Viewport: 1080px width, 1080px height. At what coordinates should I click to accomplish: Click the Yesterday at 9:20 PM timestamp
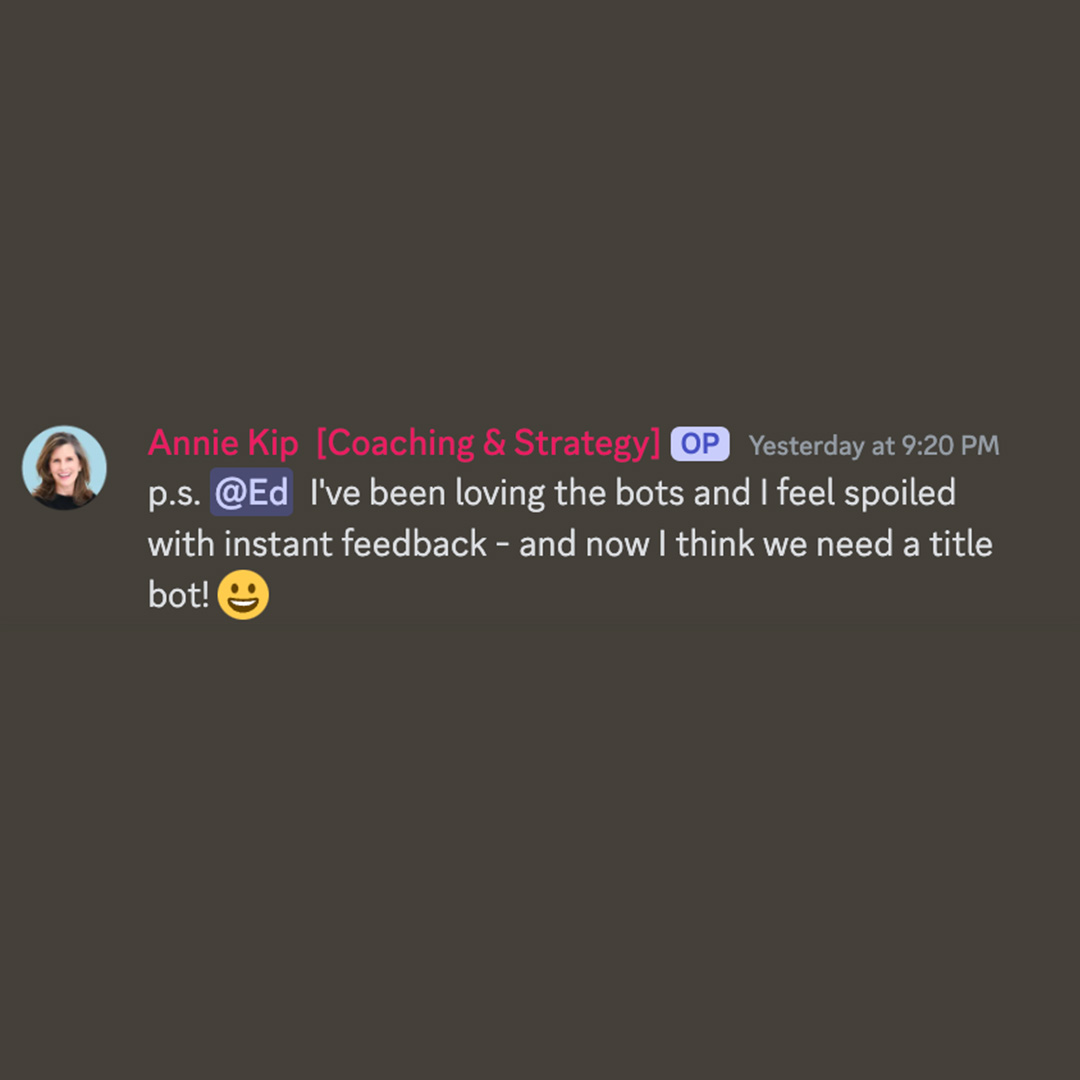coord(873,446)
